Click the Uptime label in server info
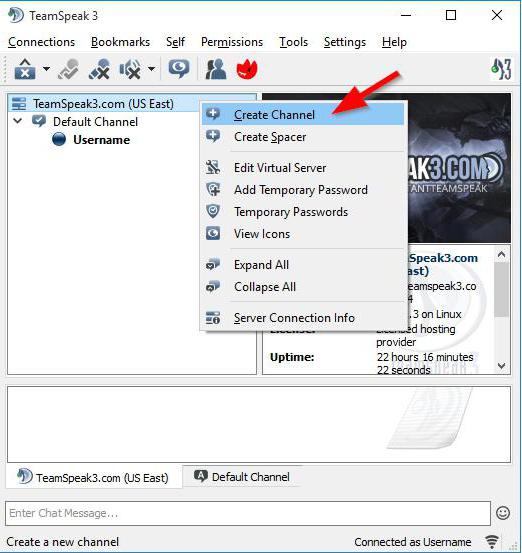The height and width of the screenshot is (553, 522). (292, 357)
